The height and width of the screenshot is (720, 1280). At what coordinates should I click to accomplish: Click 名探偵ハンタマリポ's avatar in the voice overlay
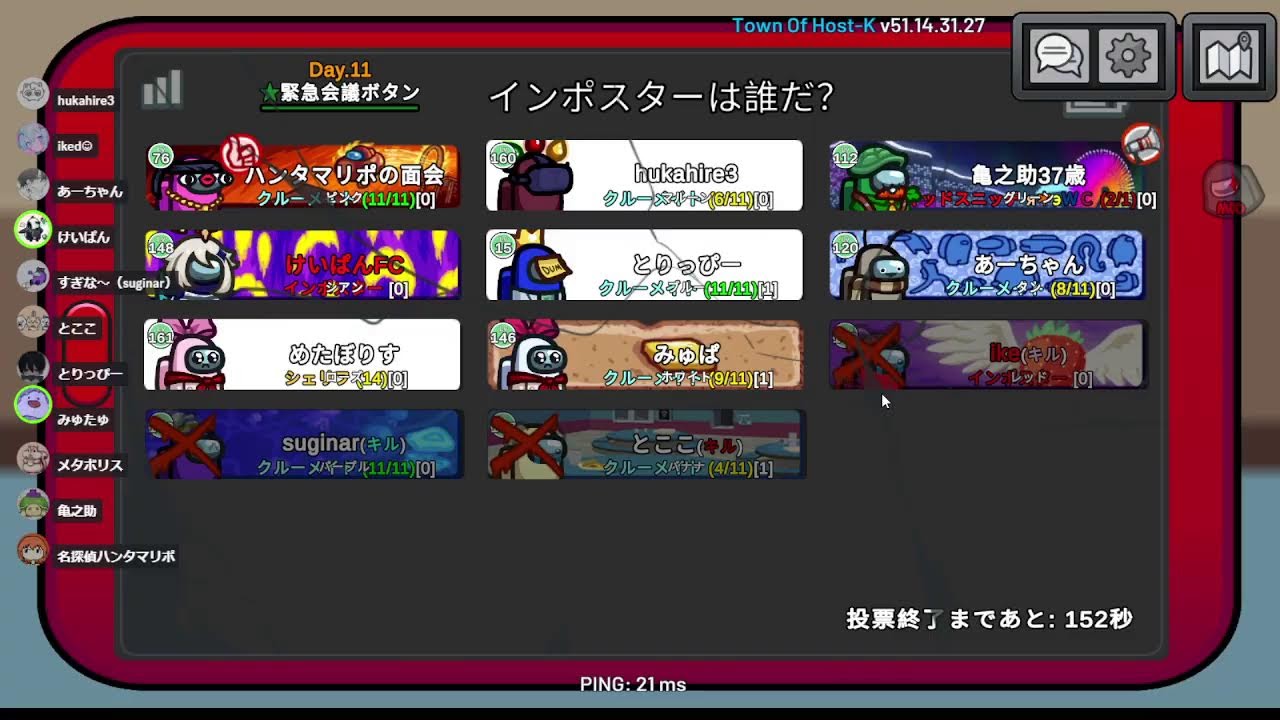(33, 550)
